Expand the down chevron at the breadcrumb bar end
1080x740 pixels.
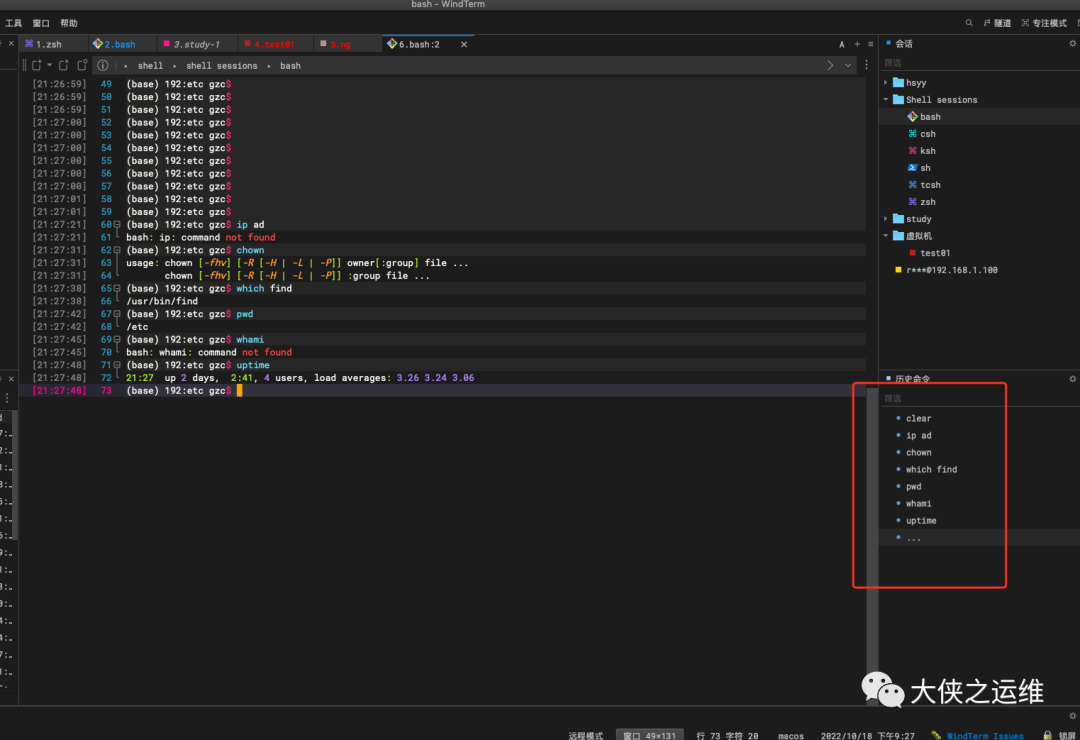click(848, 65)
